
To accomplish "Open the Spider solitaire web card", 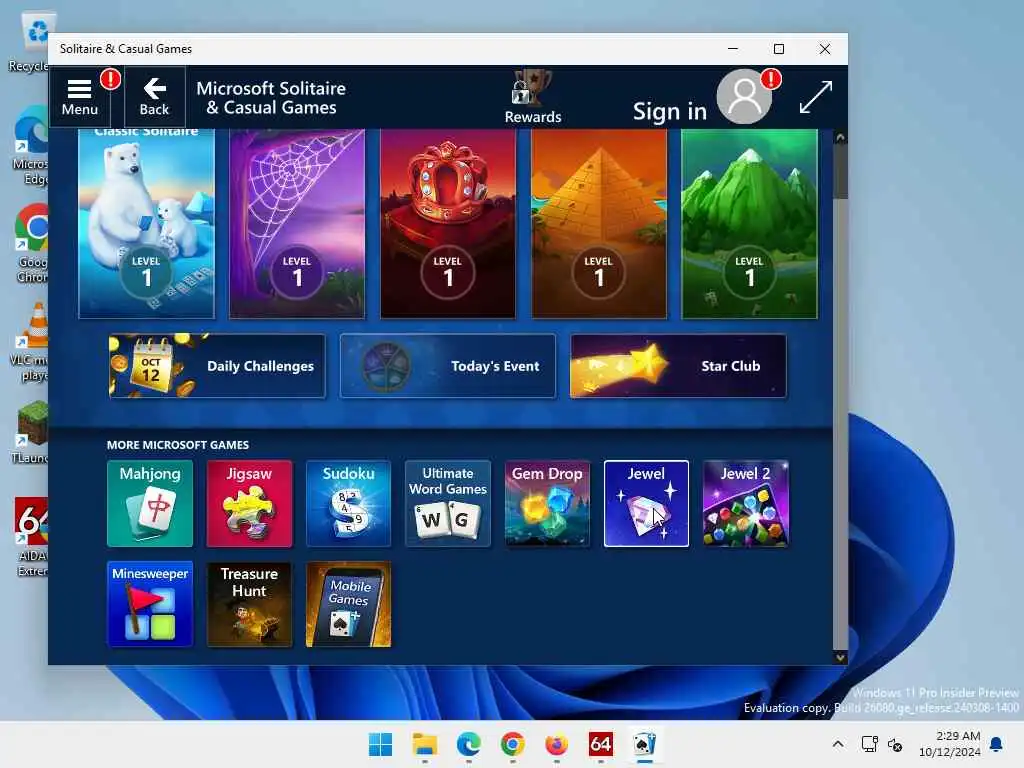I will [297, 223].
